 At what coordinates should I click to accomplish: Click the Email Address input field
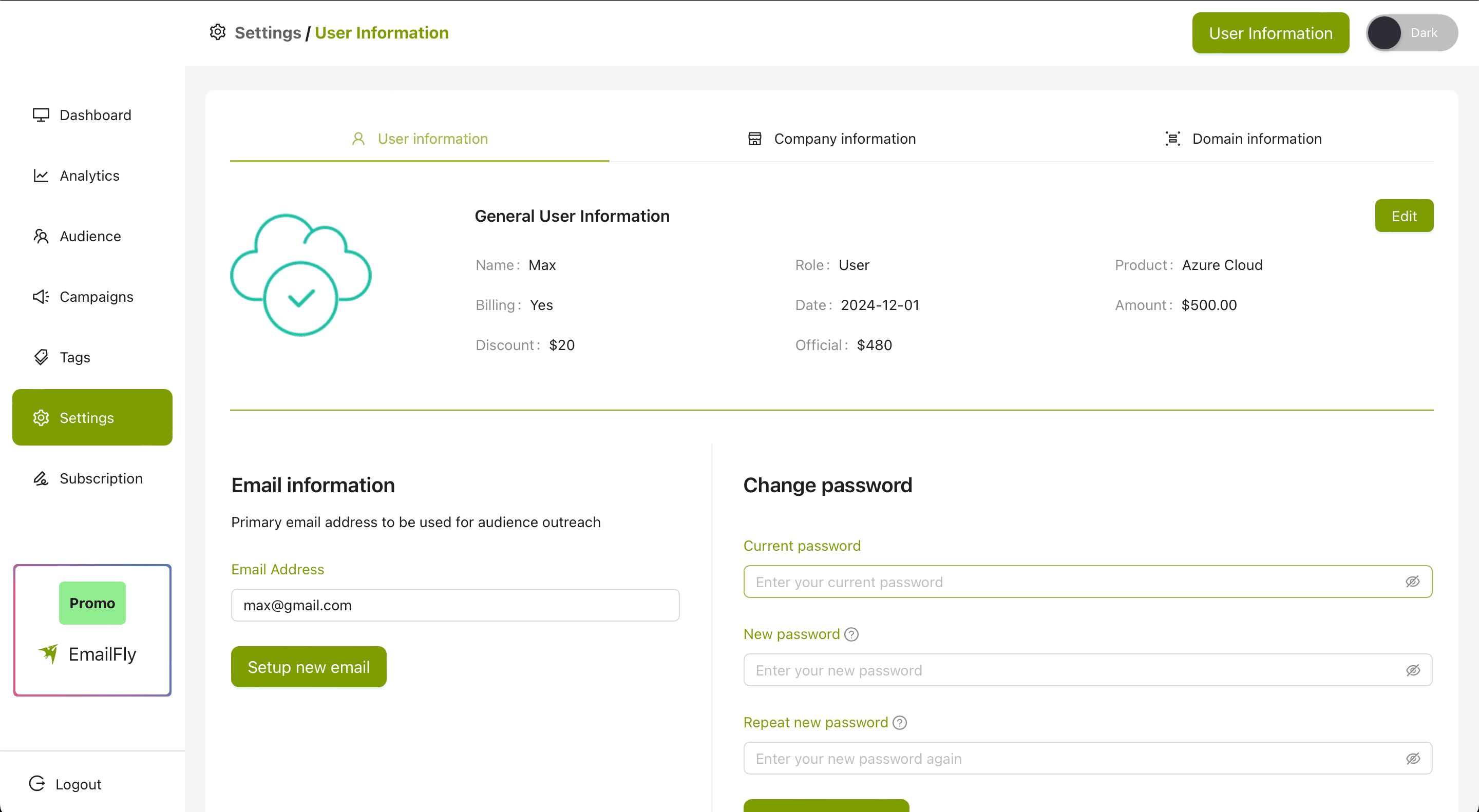click(x=454, y=605)
